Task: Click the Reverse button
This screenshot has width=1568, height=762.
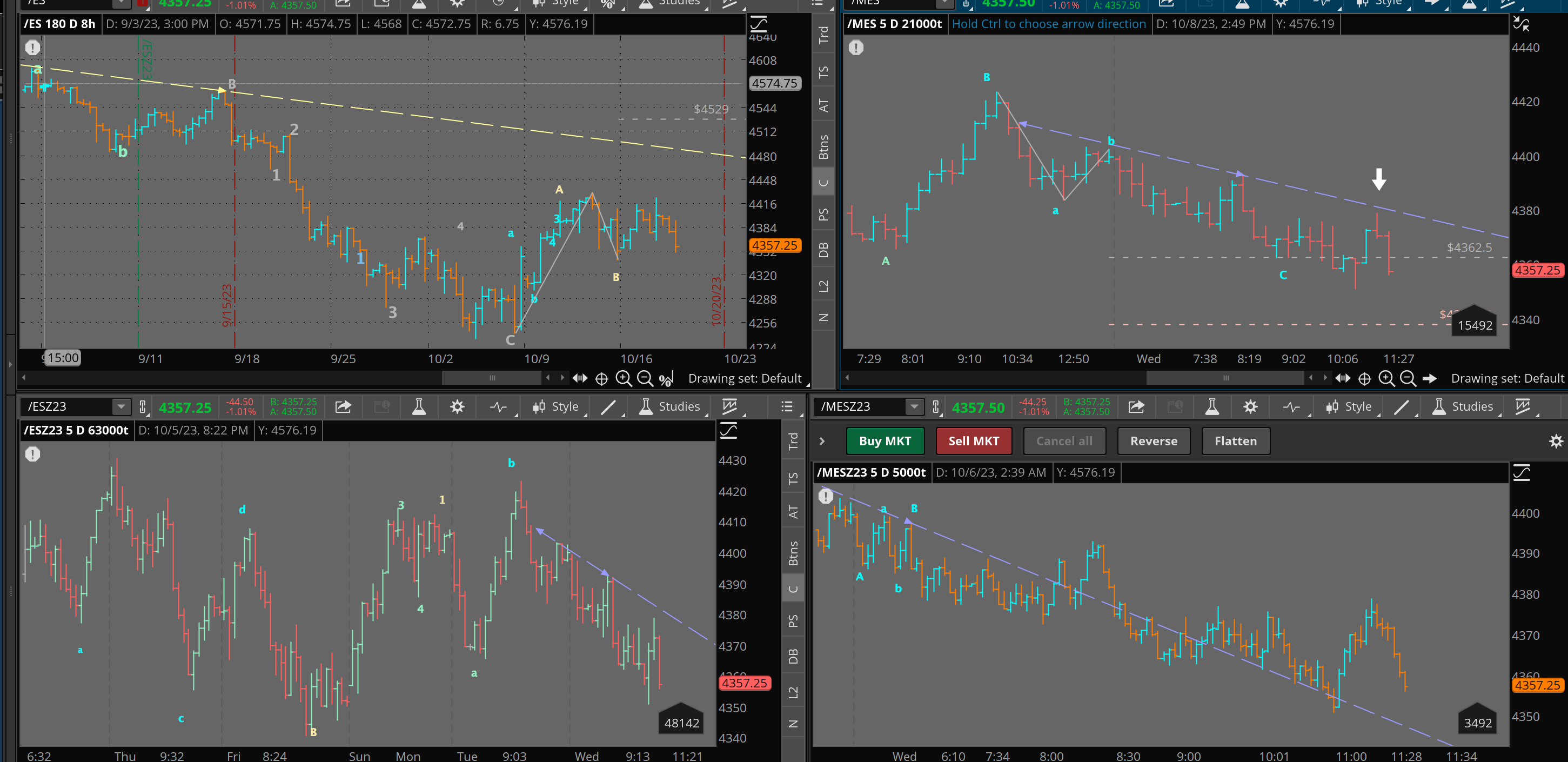Action: [1154, 441]
